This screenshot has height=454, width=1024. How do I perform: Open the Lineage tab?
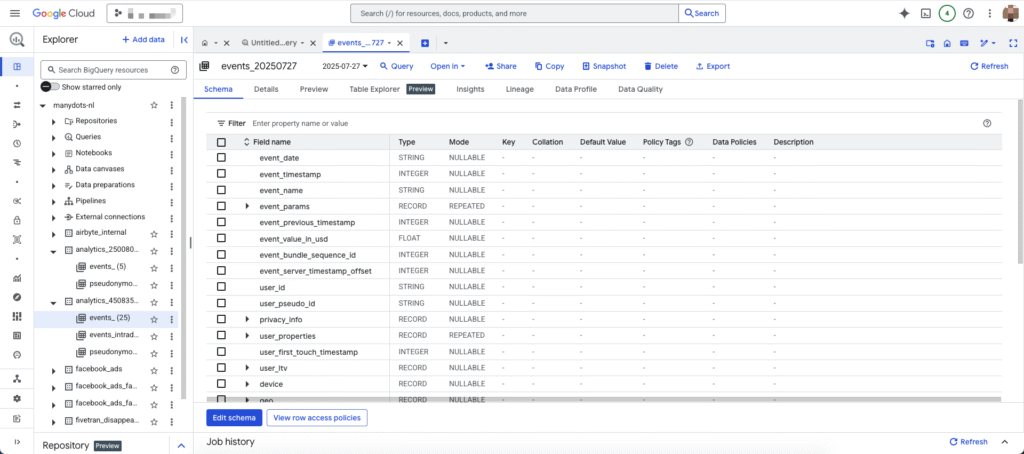coord(519,89)
